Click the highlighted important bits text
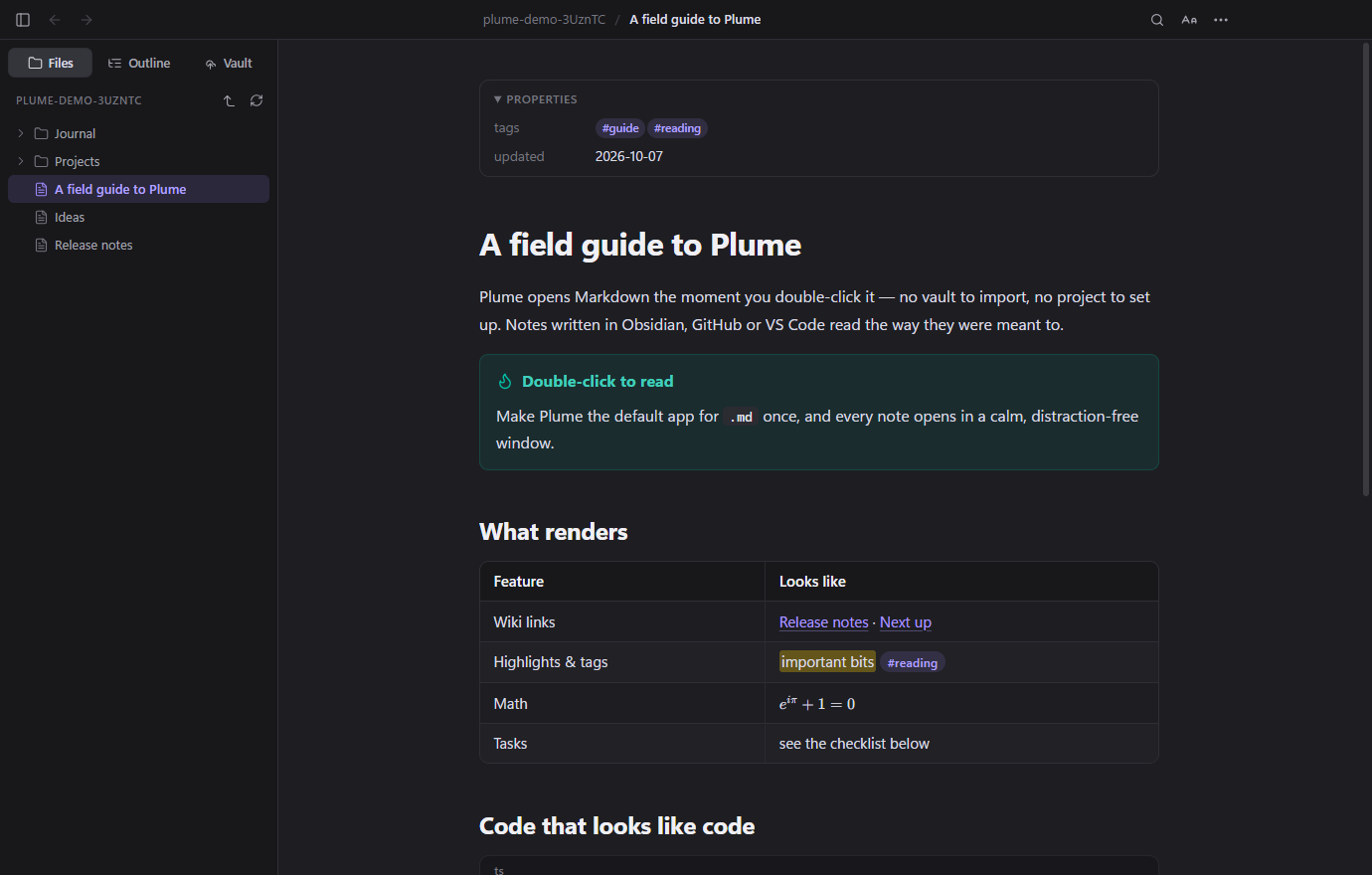The image size is (1372, 875). coord(827,662)
